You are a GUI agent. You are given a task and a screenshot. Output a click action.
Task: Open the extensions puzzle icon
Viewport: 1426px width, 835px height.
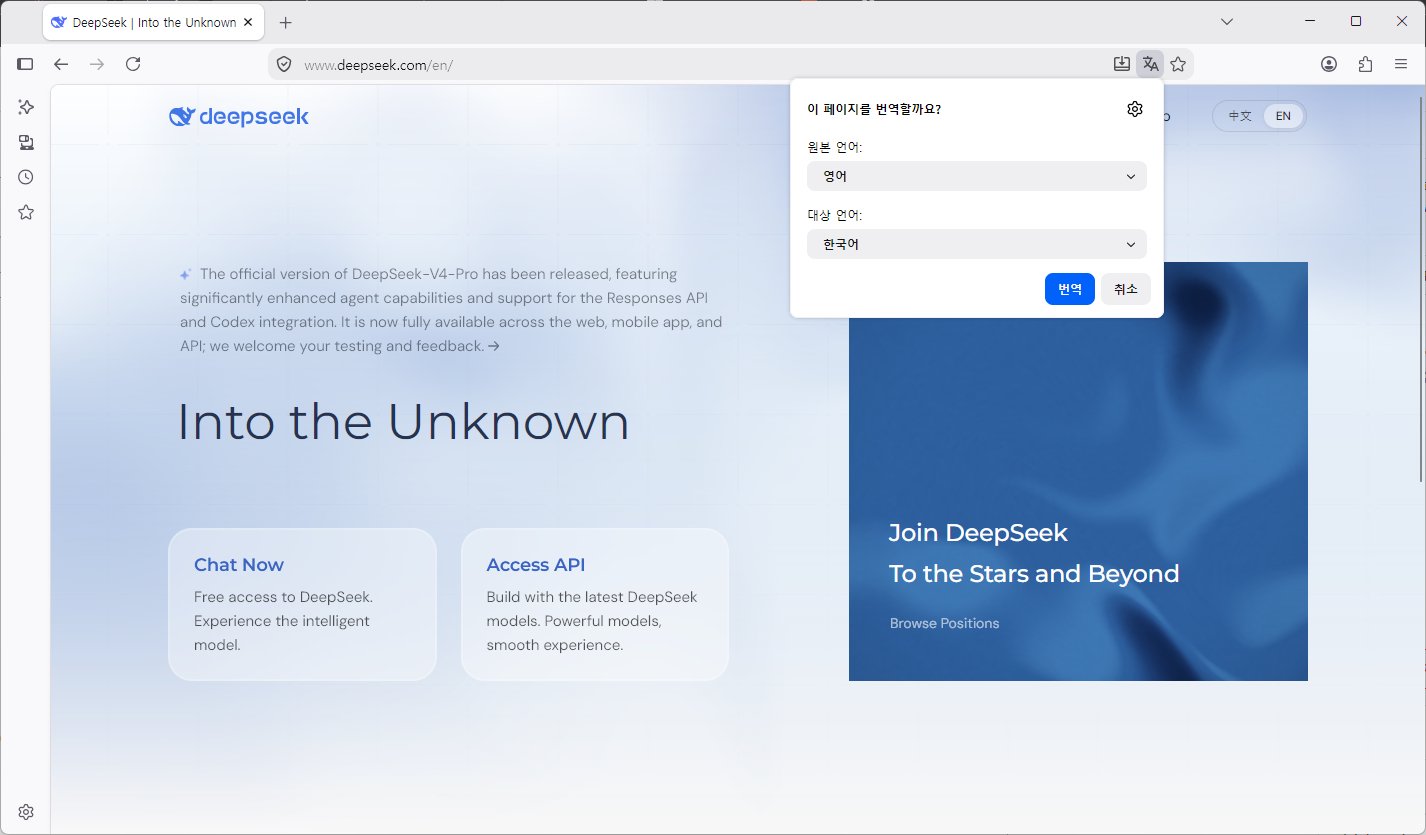click(x=1365, y=64)
